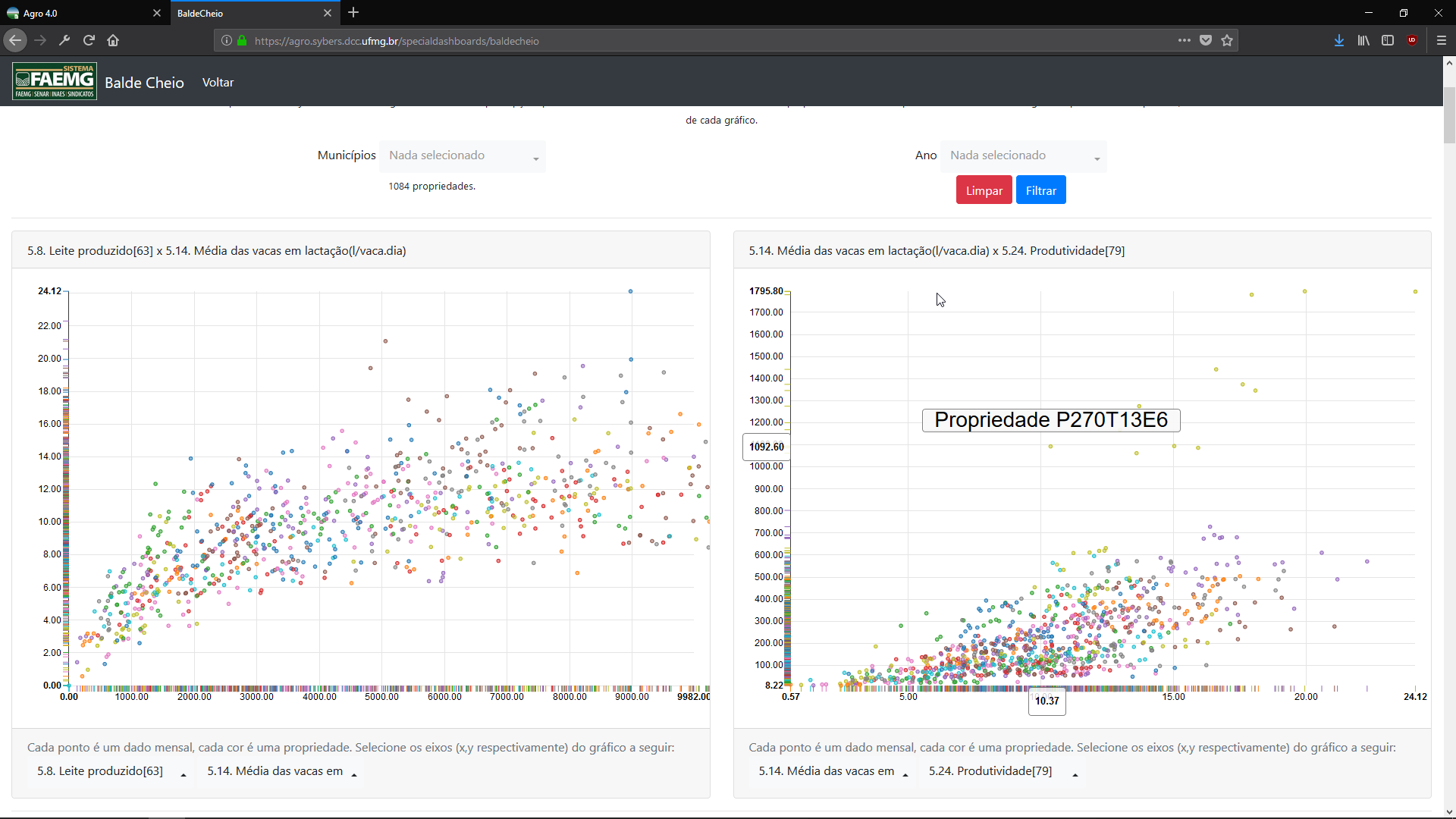Open the Ano dropdown
This screenshot has height=819, width=1456.
click(x=1024, y=156)
